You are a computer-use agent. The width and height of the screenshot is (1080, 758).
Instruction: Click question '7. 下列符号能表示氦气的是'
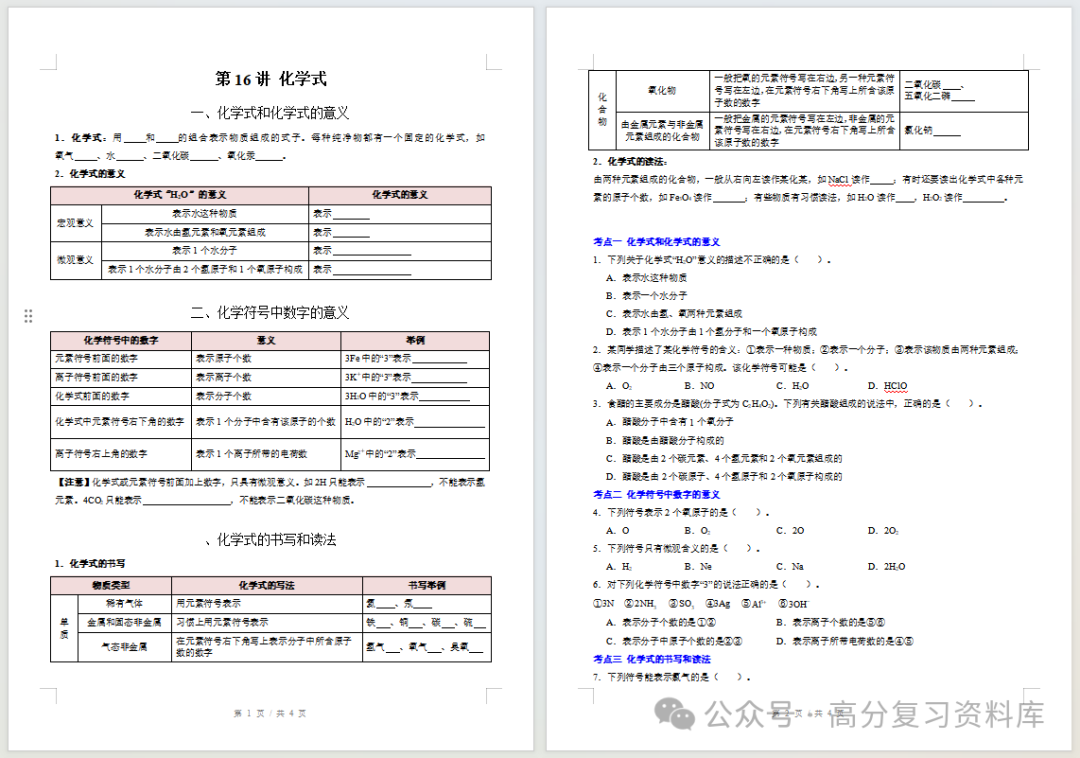point(672,677)
